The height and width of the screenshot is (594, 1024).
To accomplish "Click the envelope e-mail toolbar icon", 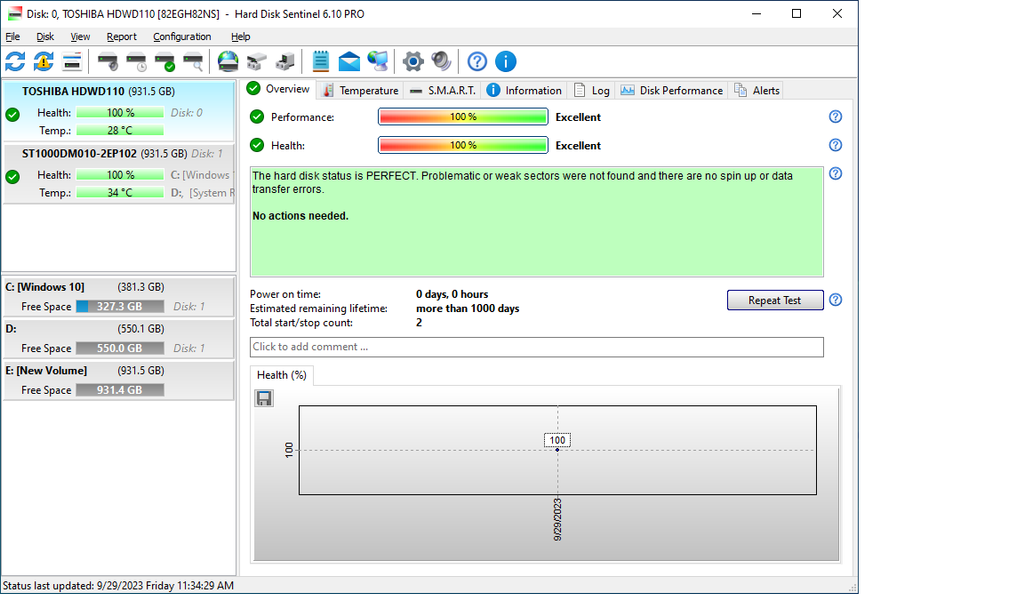I will pos(349,62).
